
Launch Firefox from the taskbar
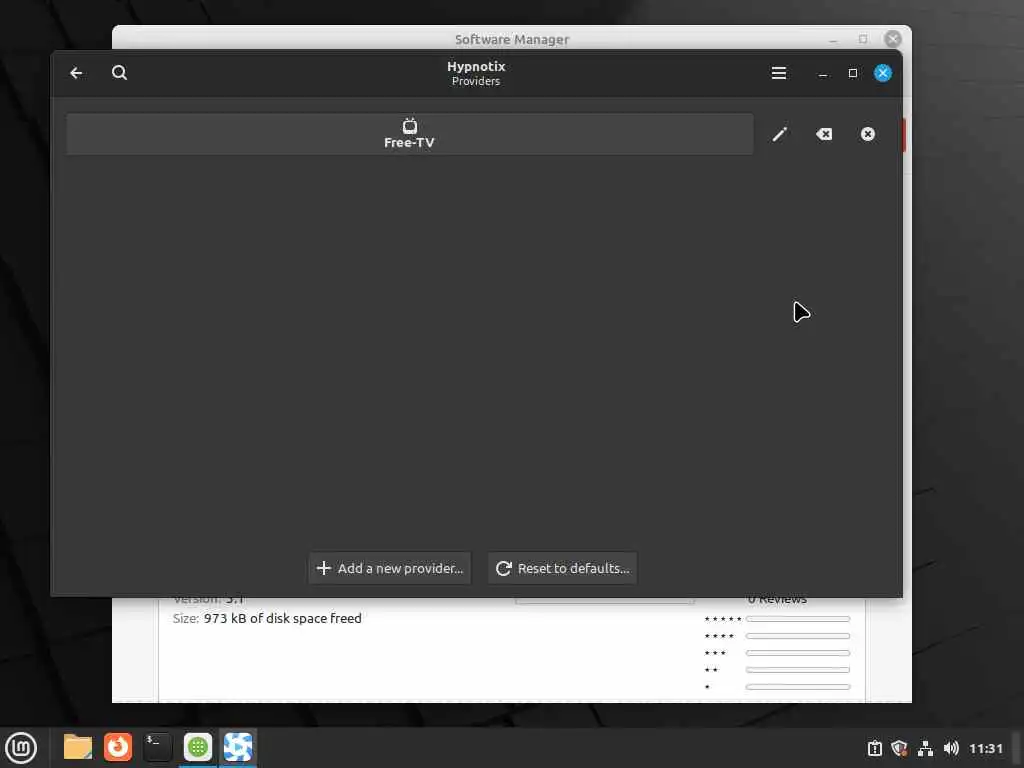click(x=118, y=748)
